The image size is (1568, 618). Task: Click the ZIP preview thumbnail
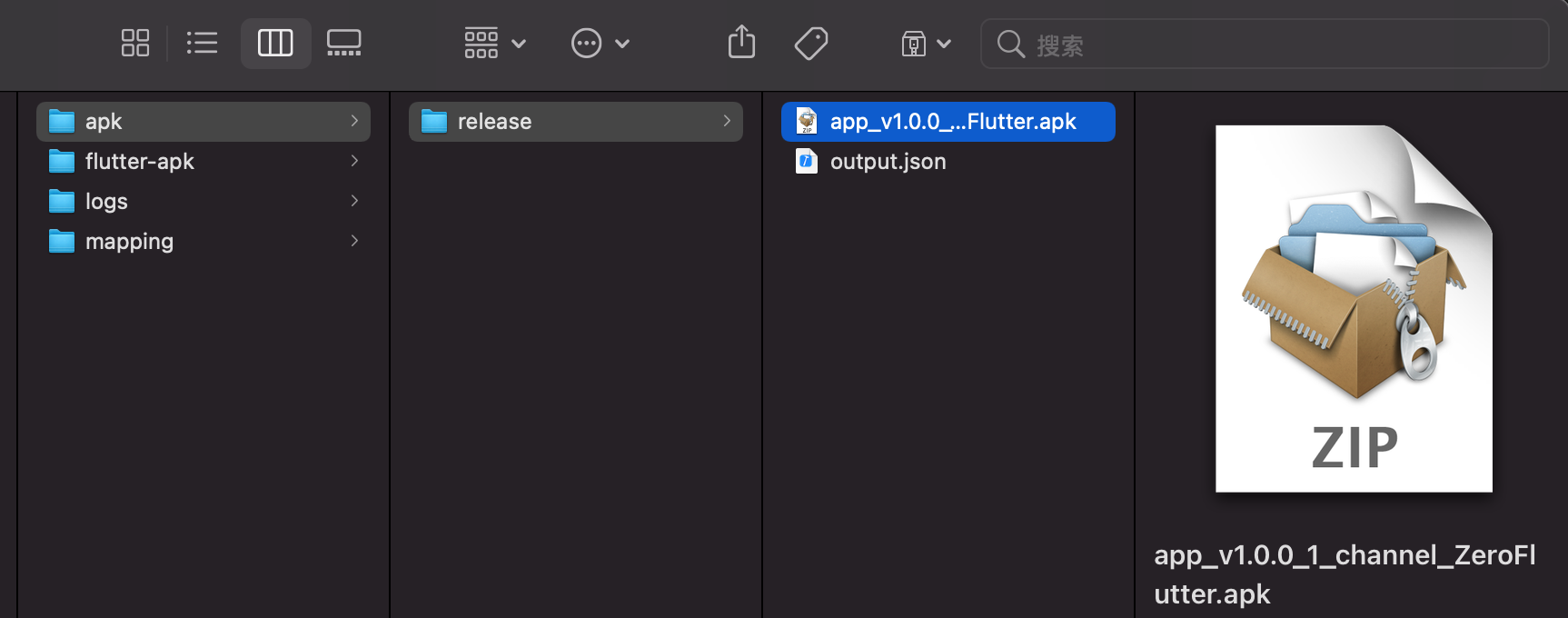[1354, 309]
